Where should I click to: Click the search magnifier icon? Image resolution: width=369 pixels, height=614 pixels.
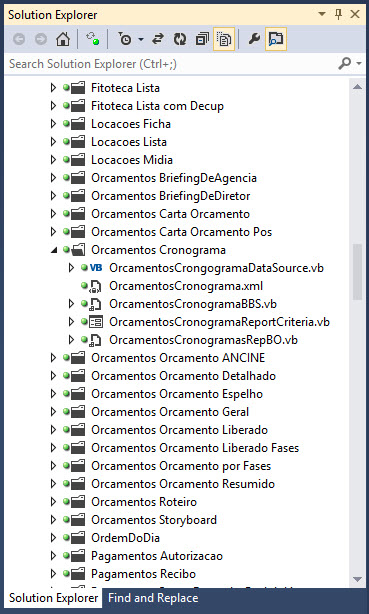(x=344, y=63)
